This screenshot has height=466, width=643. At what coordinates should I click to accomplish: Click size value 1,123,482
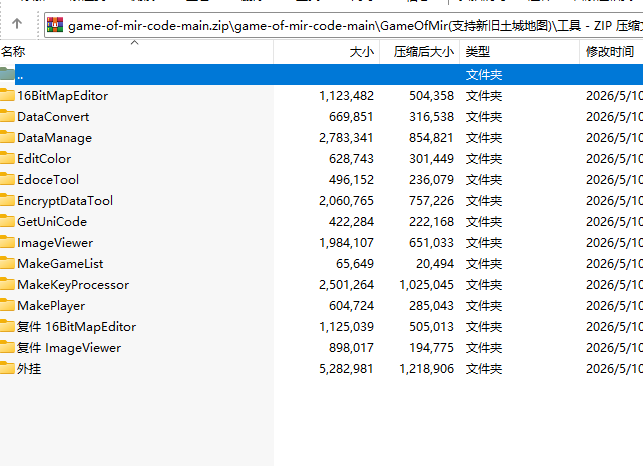click(x=347, y=96)
